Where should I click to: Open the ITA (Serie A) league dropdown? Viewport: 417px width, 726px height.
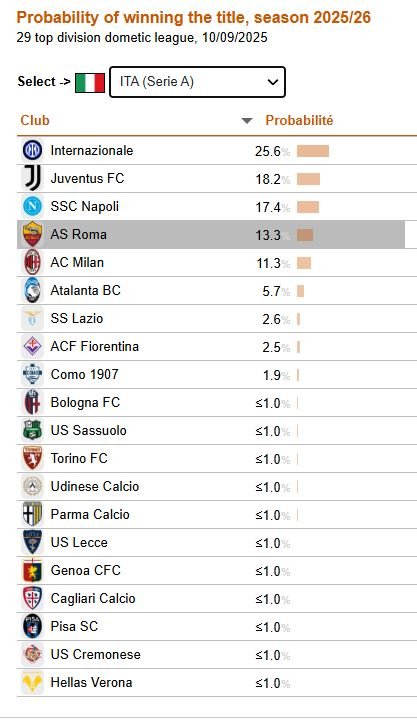pyautogui.click(x=197, y=82)
